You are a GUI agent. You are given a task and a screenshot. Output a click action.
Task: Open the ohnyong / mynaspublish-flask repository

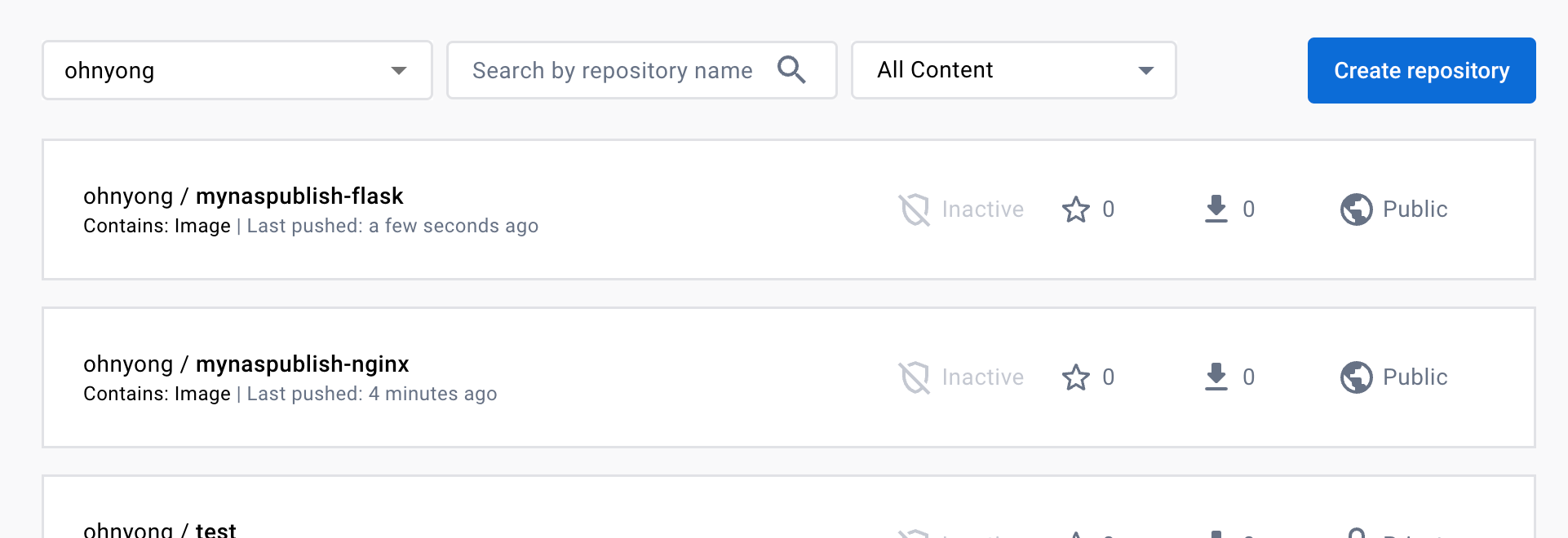click(243, 196)
